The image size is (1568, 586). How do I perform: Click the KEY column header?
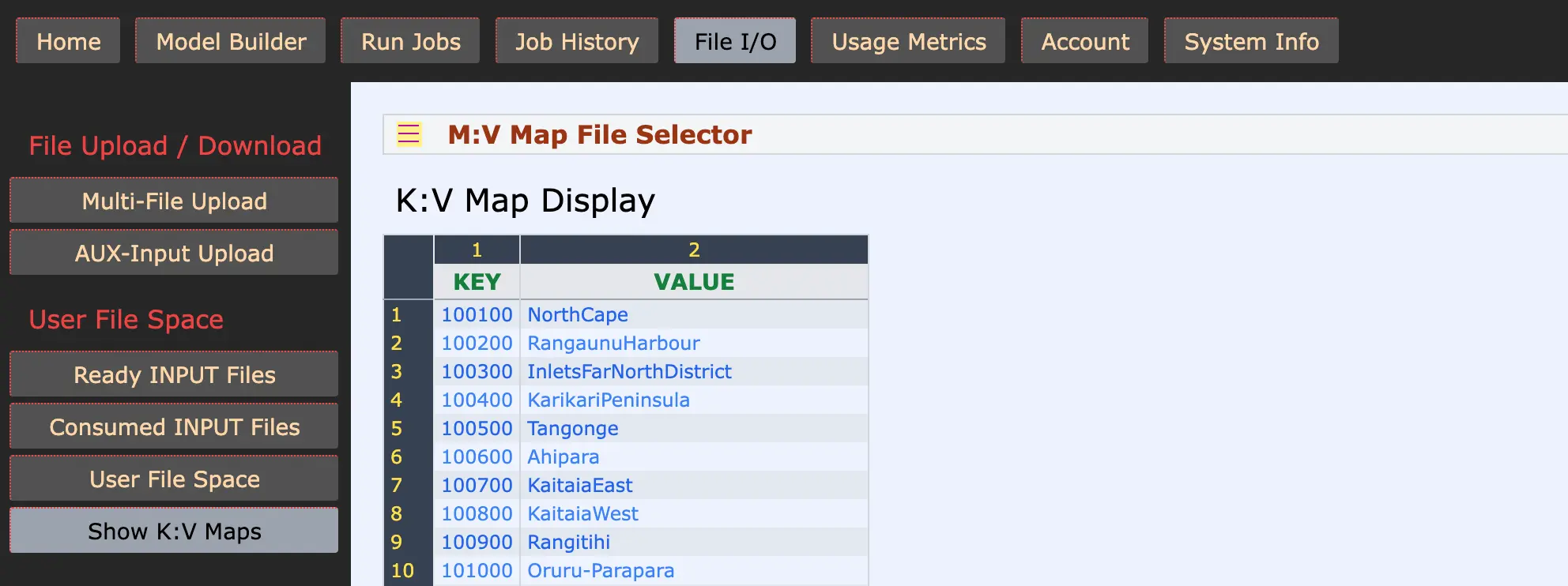(477, 282)
